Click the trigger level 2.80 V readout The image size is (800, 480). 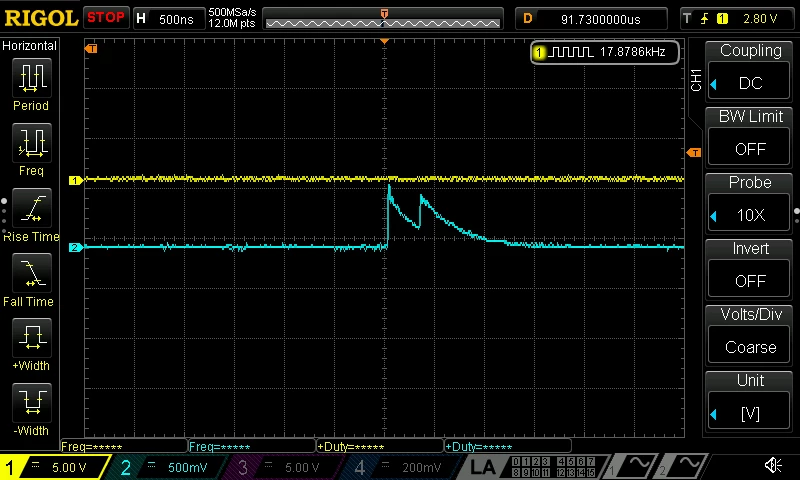(760, 19)
